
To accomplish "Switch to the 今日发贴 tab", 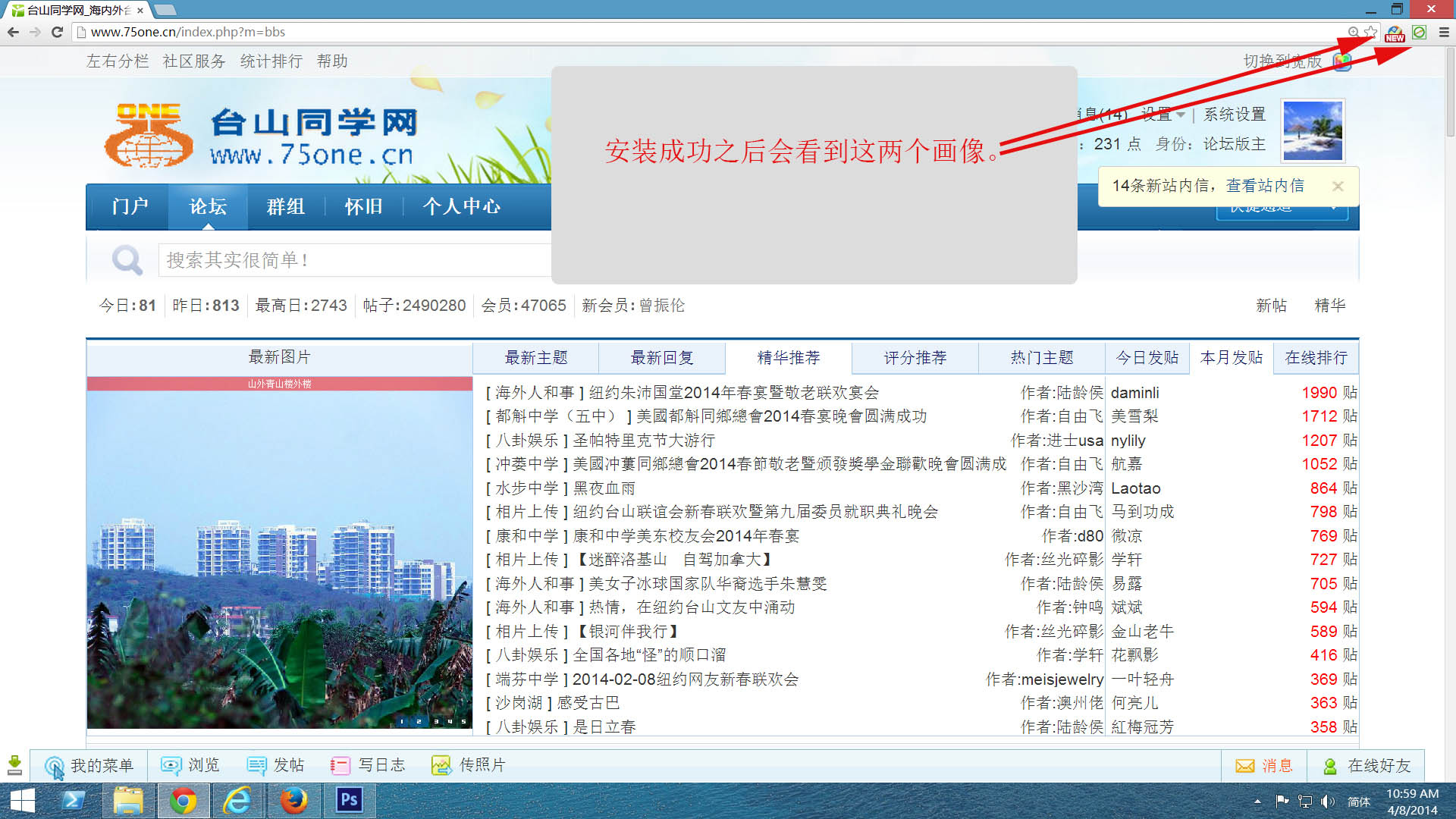I will (1147, 358).
